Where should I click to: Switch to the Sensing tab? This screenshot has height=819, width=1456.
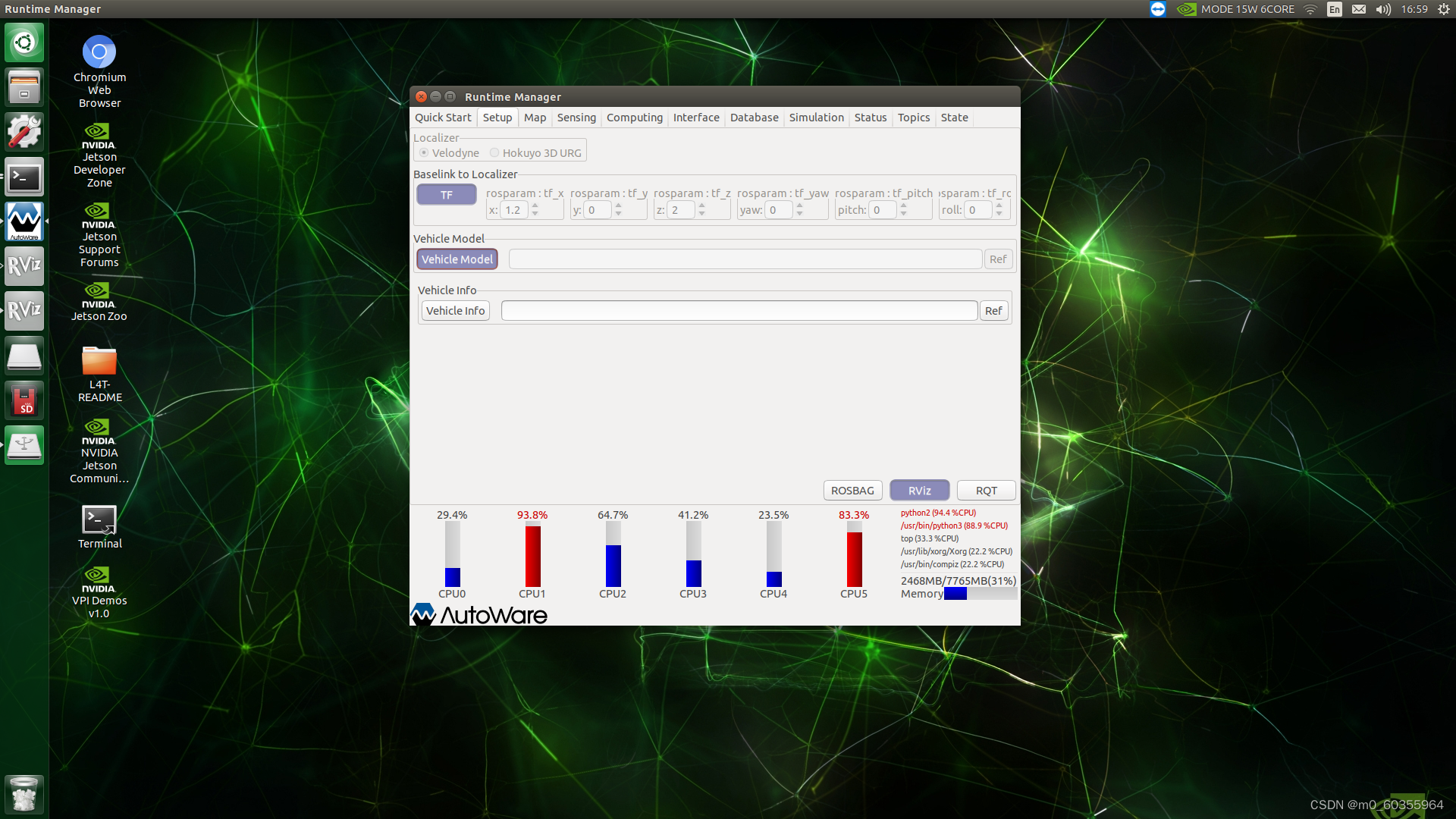pos(576,118)
